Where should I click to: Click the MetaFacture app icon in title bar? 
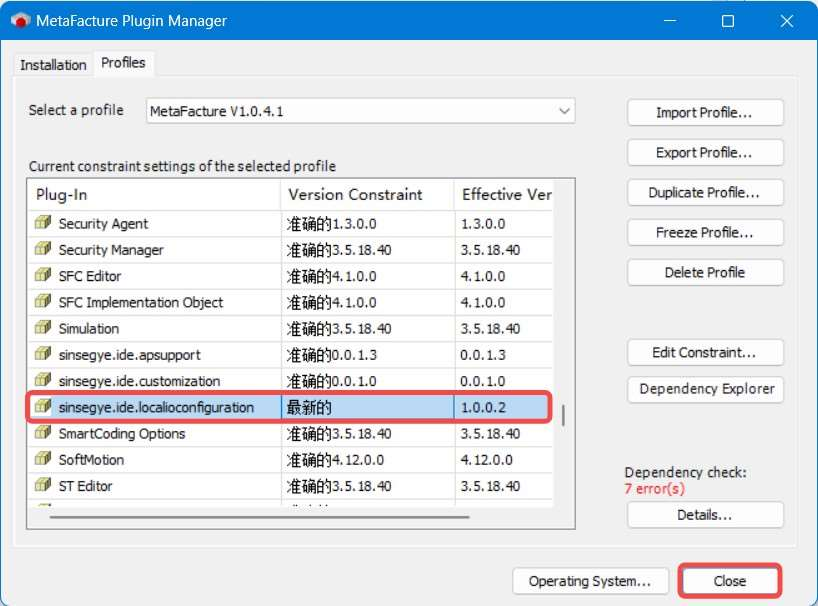pyautogui.click(x=19, y=21)
